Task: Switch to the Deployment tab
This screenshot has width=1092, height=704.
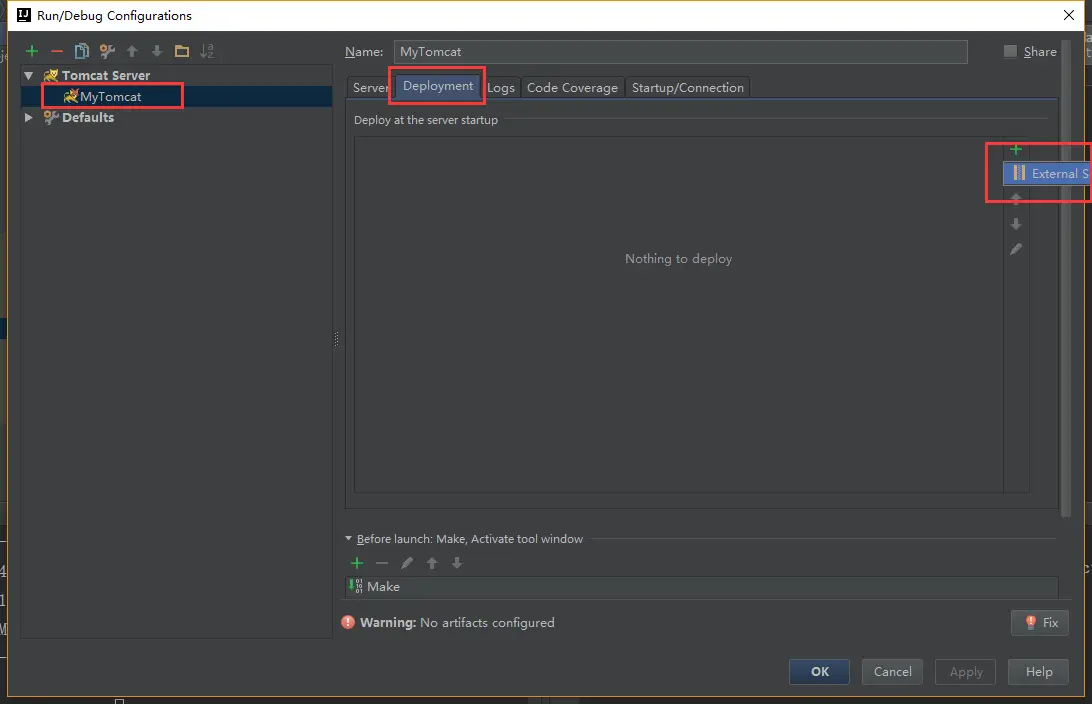Action: click(438, 86)
